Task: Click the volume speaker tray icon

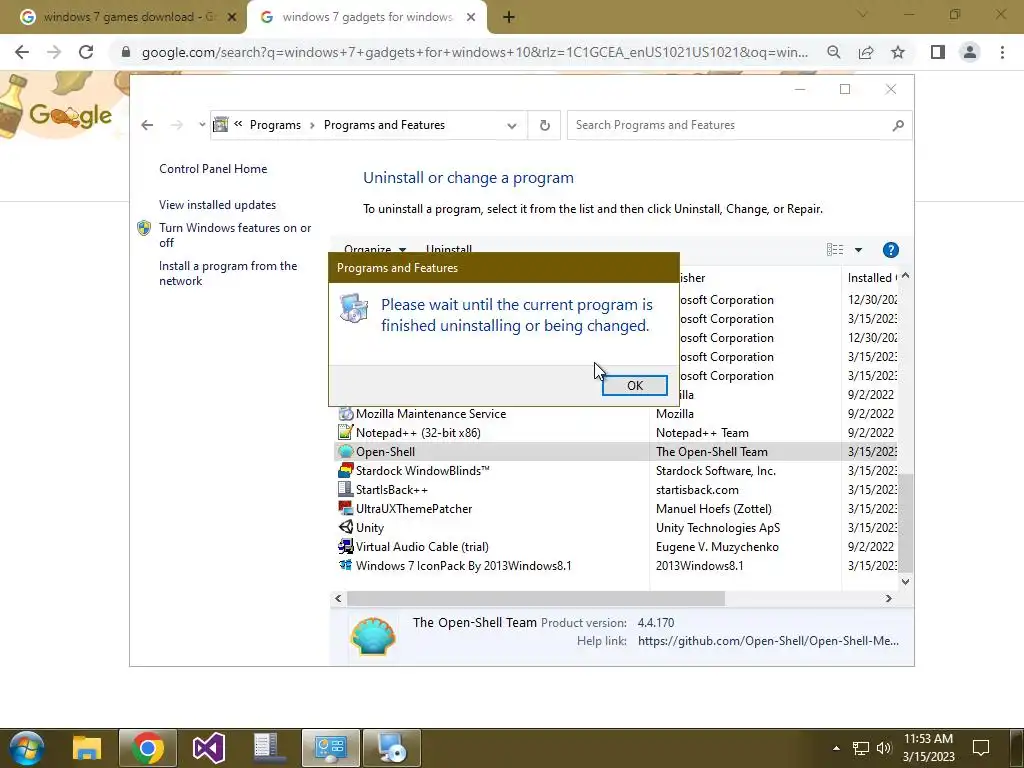Action: click(x=884, y=748)
